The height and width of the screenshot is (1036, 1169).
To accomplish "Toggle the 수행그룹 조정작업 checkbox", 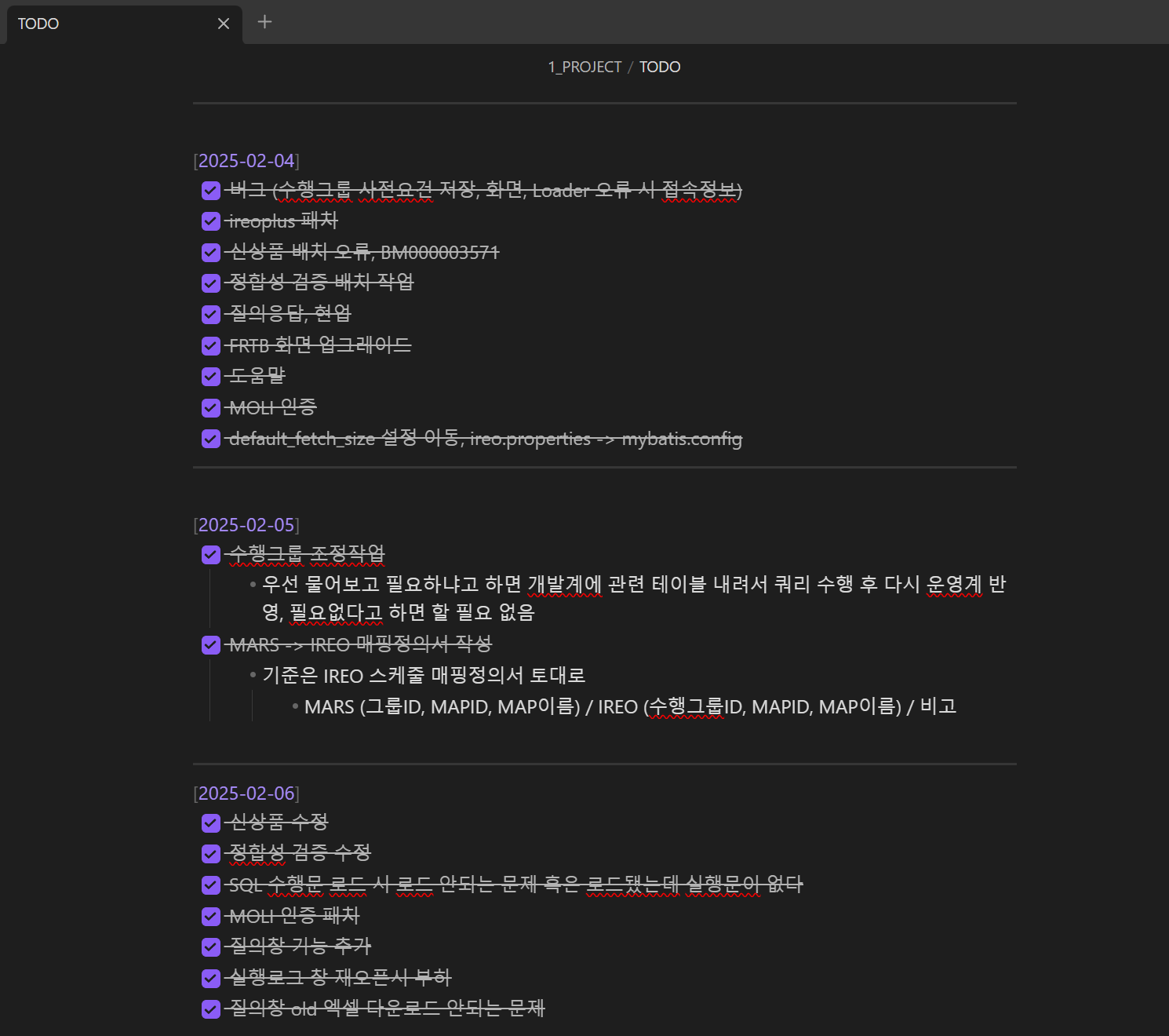I will [210, 553].
